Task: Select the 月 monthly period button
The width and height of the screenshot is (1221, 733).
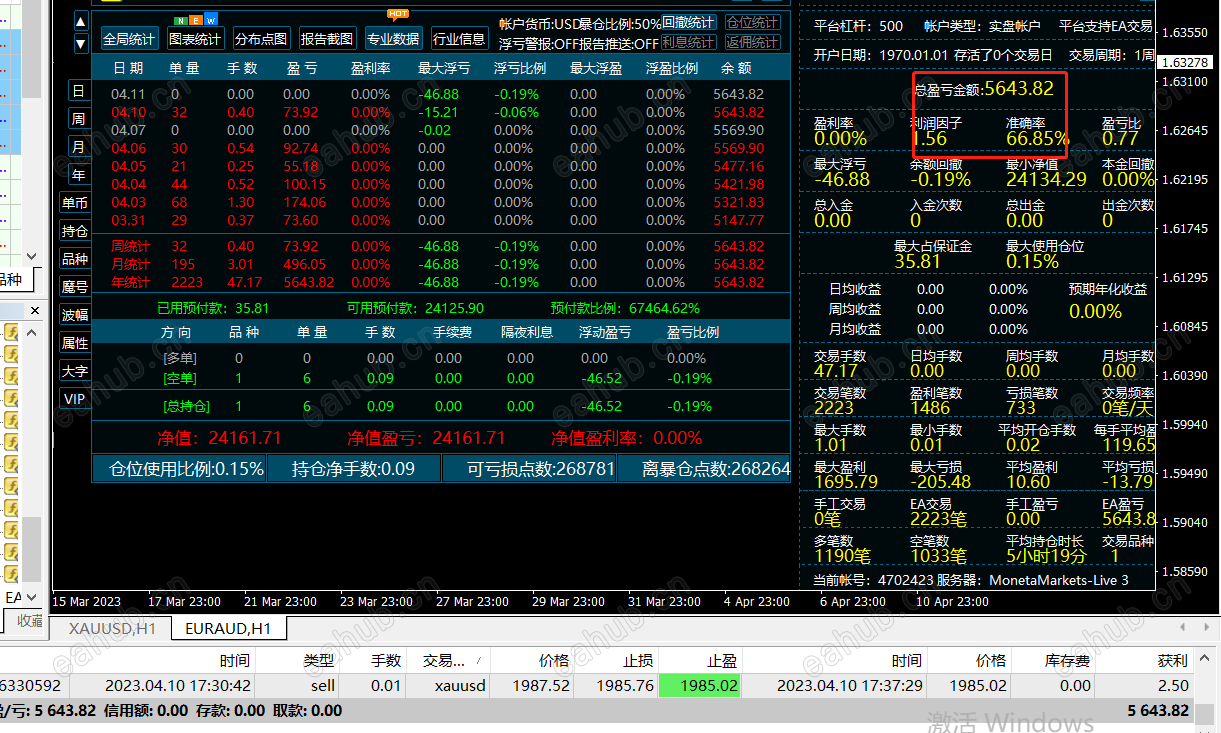Action: pos(78,147)
